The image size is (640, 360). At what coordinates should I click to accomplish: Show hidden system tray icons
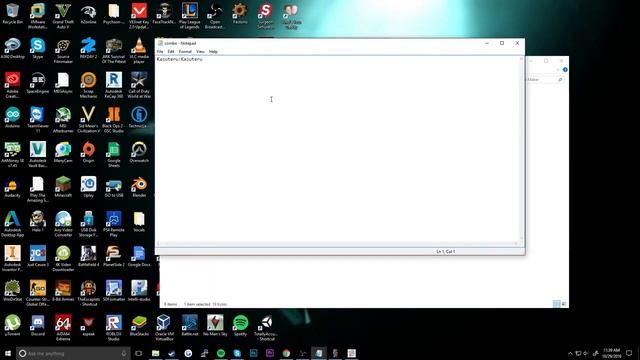pos(570,353)
